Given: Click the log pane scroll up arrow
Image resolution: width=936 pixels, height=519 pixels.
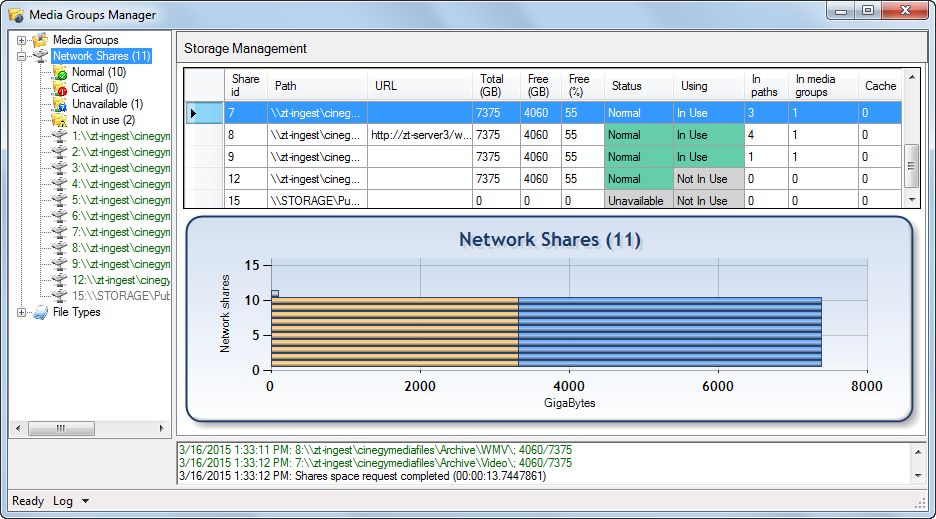Looking at the screenshot, I should coord(918,452).
